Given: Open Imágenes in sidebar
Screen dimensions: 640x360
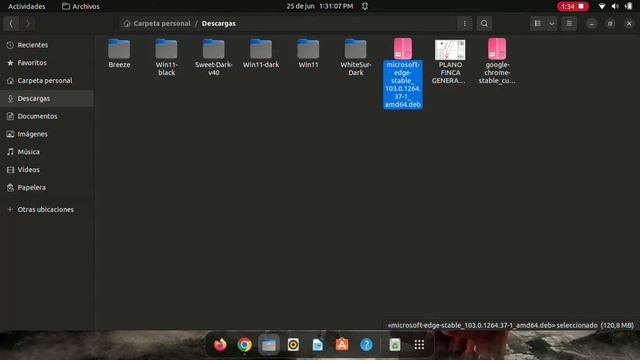Looking at the screenshot, I should tap(47, 134).
